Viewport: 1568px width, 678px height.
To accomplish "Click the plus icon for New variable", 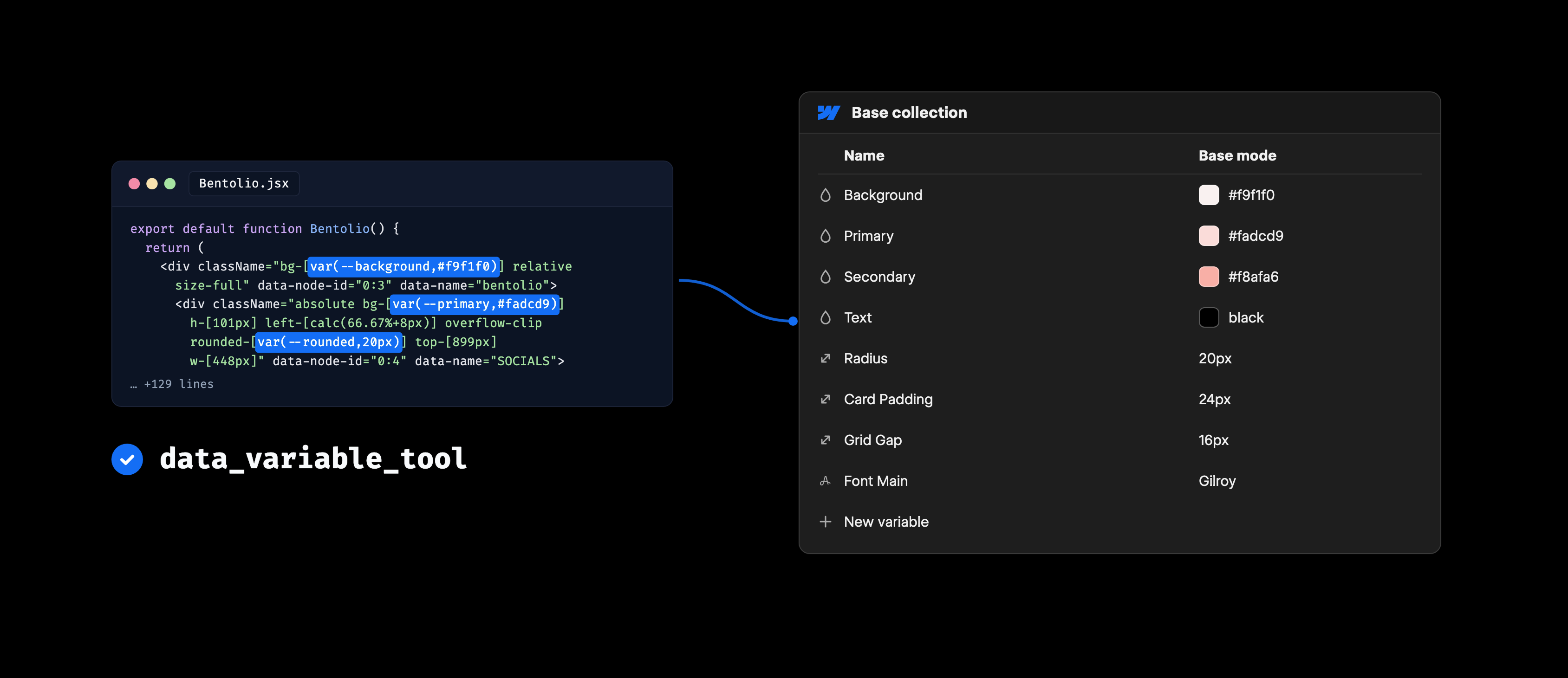I will [x=826, y=522].
